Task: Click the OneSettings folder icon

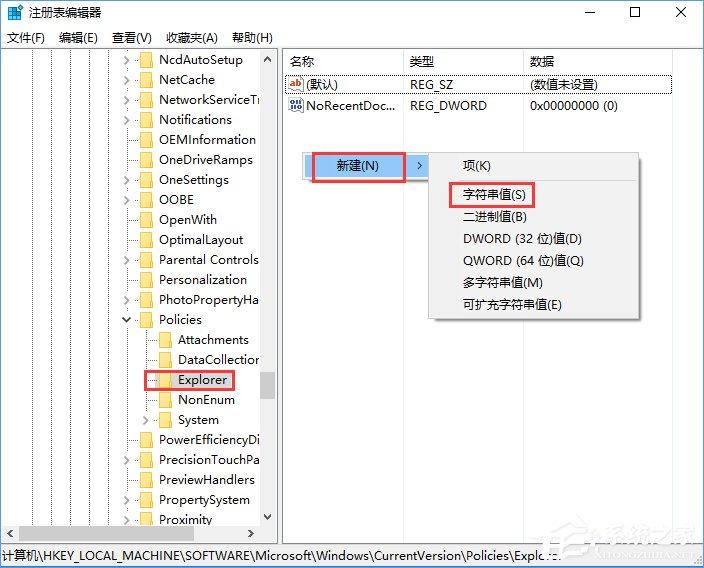Action: (146, 180)
